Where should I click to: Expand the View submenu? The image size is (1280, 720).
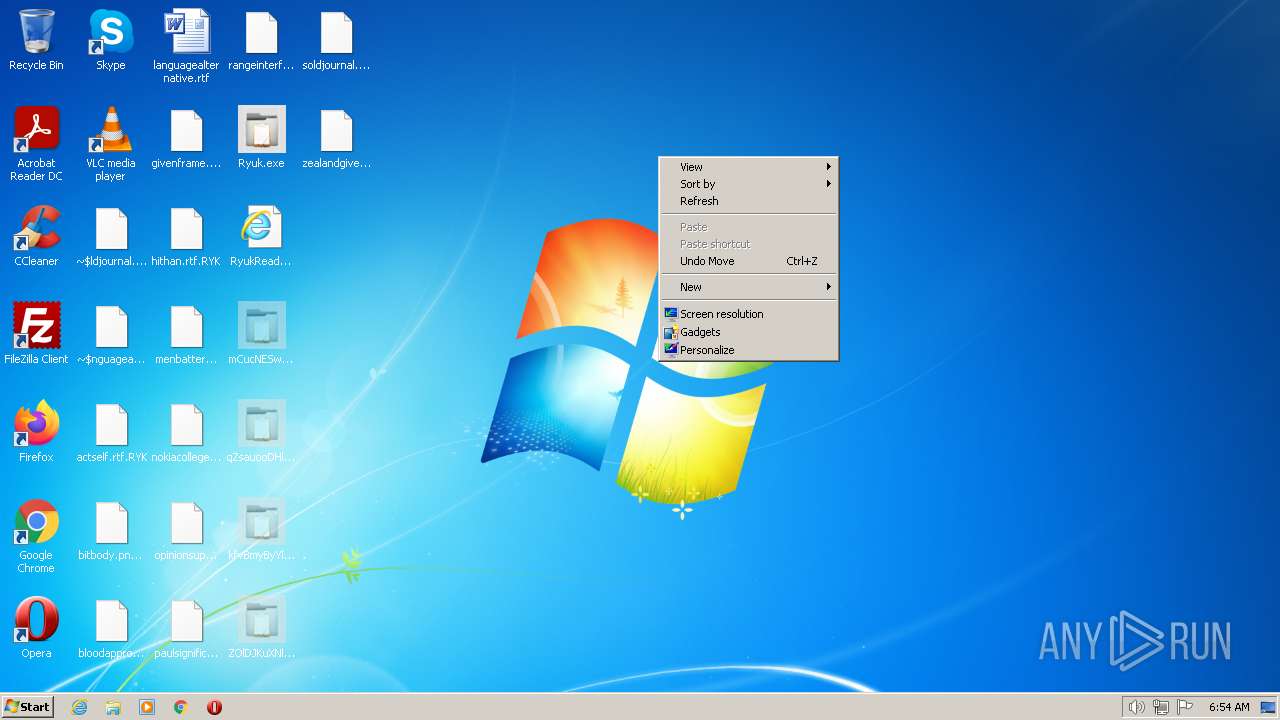[748, 167]
